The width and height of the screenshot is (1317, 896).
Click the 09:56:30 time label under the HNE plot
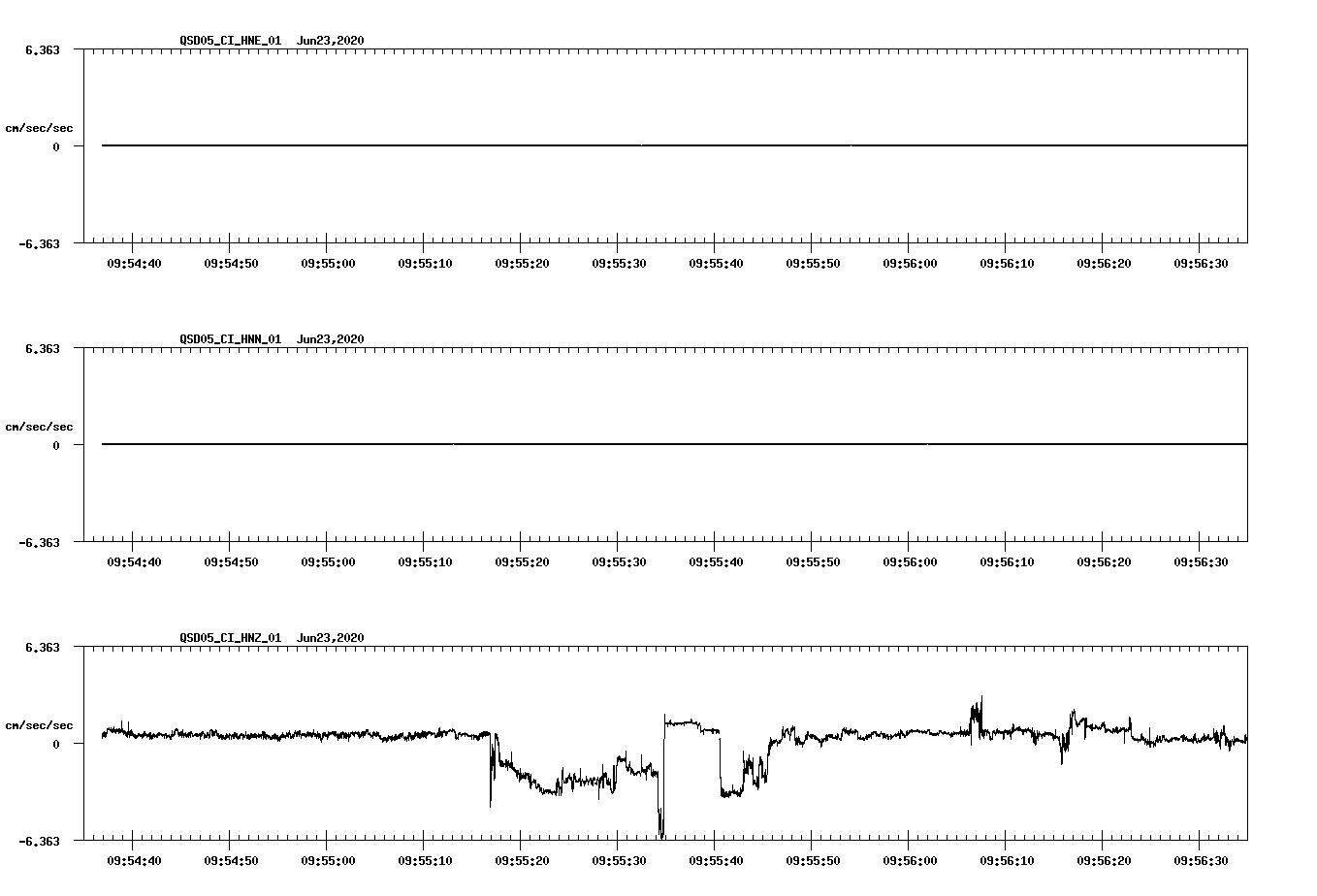(1201, 264)
